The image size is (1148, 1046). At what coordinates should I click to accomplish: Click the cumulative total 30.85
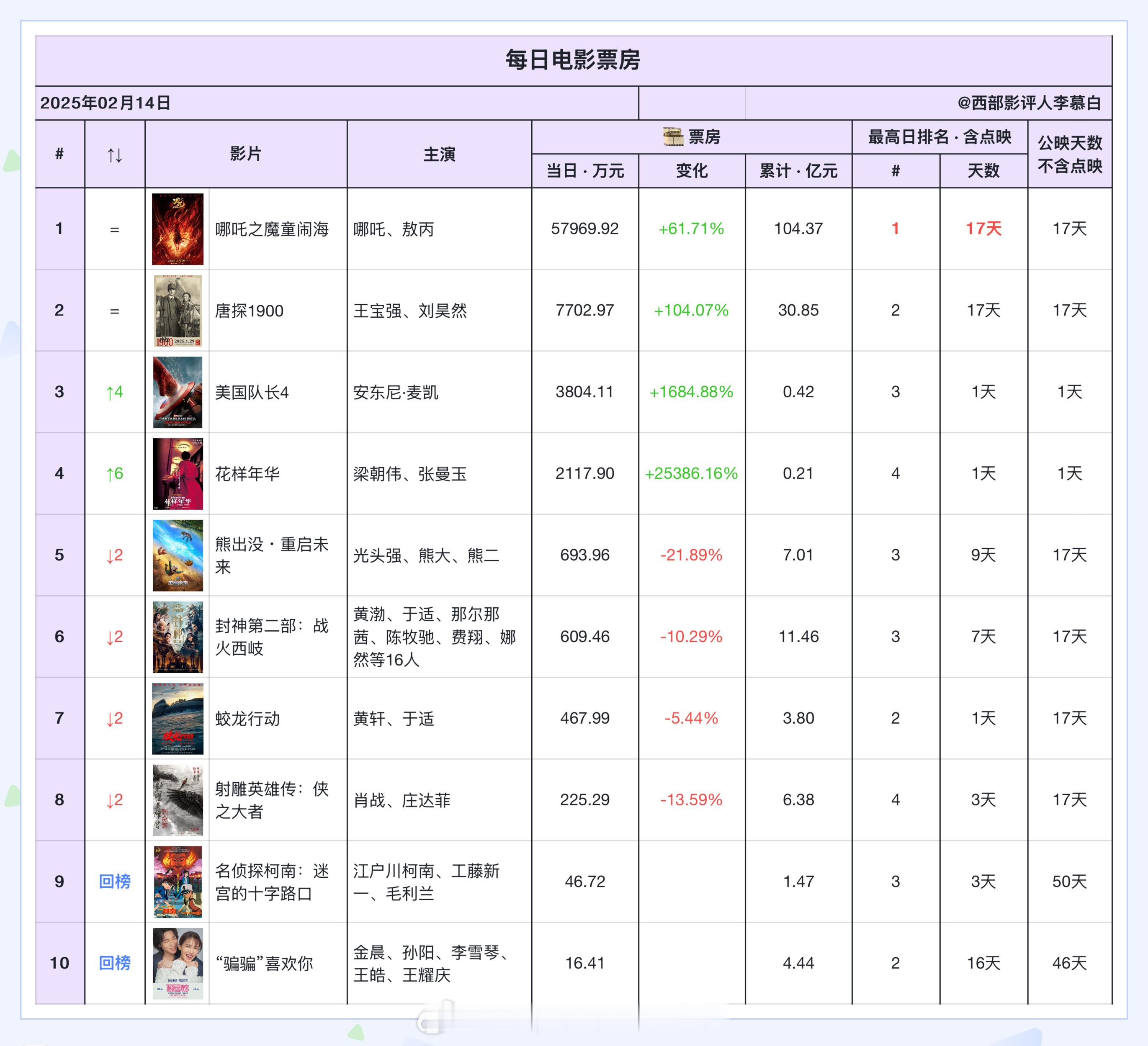(798, 310)
